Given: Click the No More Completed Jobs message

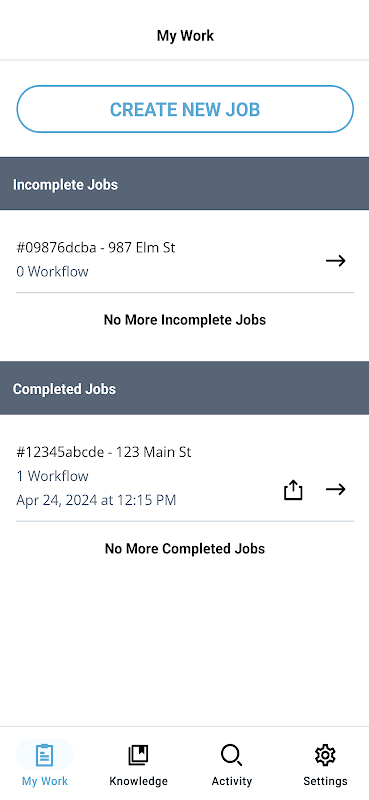Looking at the screenshot, I should tap(185, 548).
